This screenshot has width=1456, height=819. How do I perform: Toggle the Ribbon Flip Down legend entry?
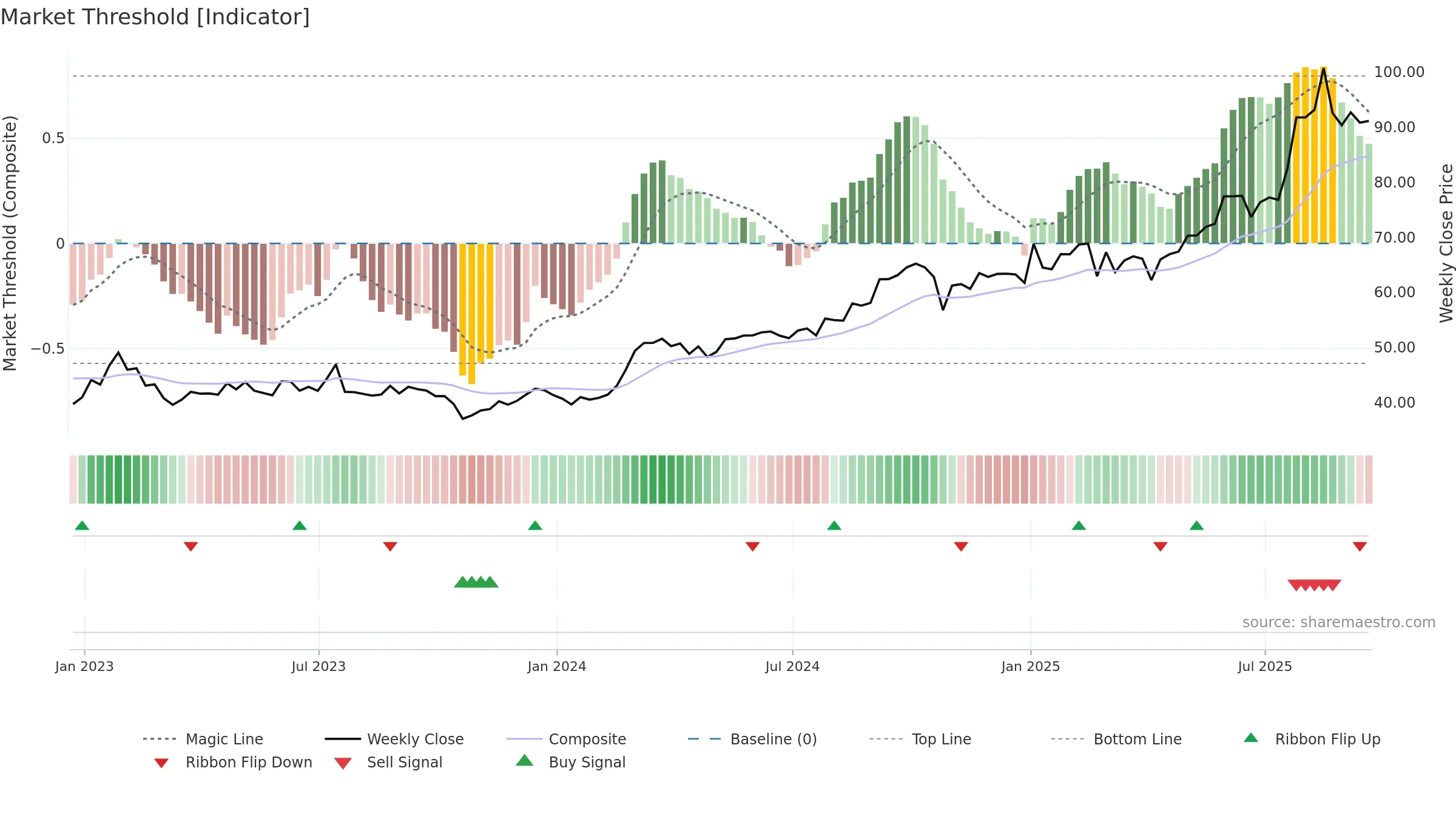(x=233, y=762)
